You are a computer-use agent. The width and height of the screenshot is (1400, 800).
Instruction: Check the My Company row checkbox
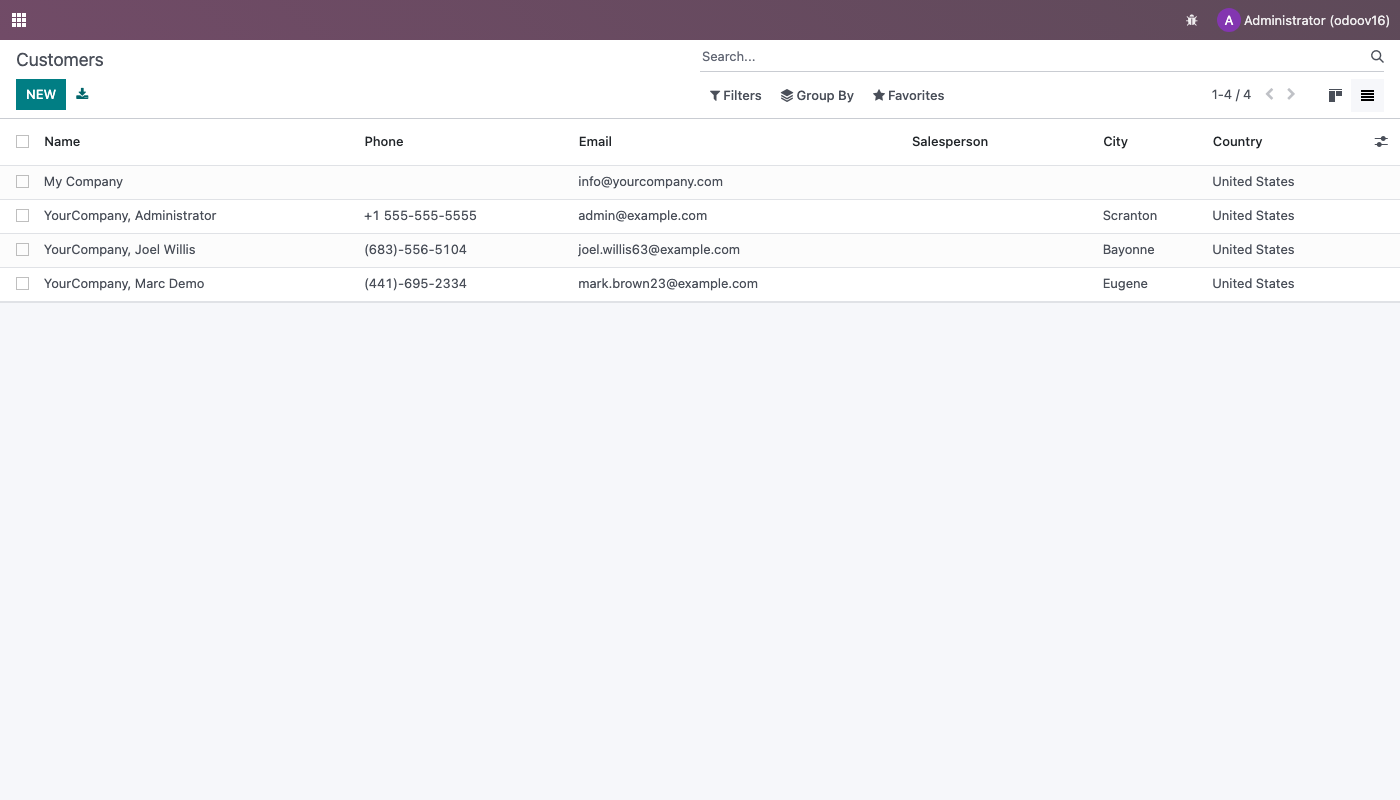(22, 182)
